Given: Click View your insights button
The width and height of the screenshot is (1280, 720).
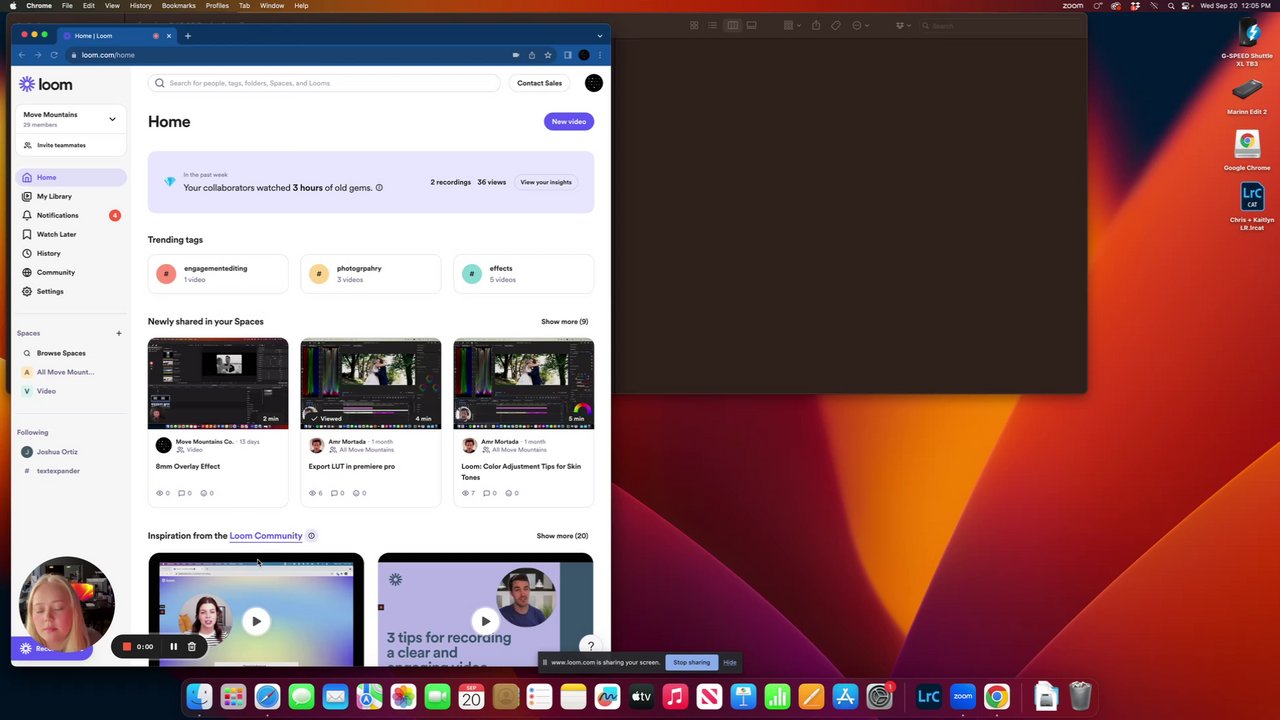Looking at the screenshot, I should [x=546, y=182].
